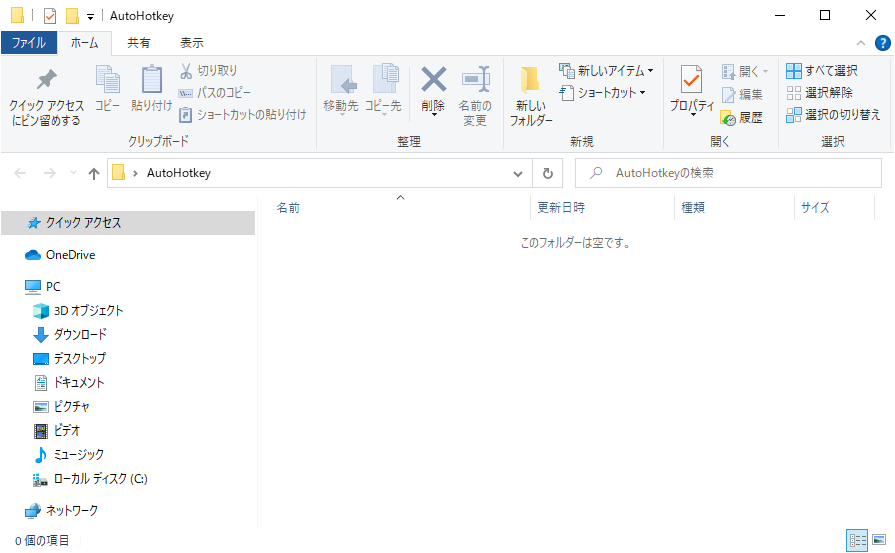Open the ファイル tab
Image resolution: width=895 pixels, height=553 pixels.
[x=29, y=43]
